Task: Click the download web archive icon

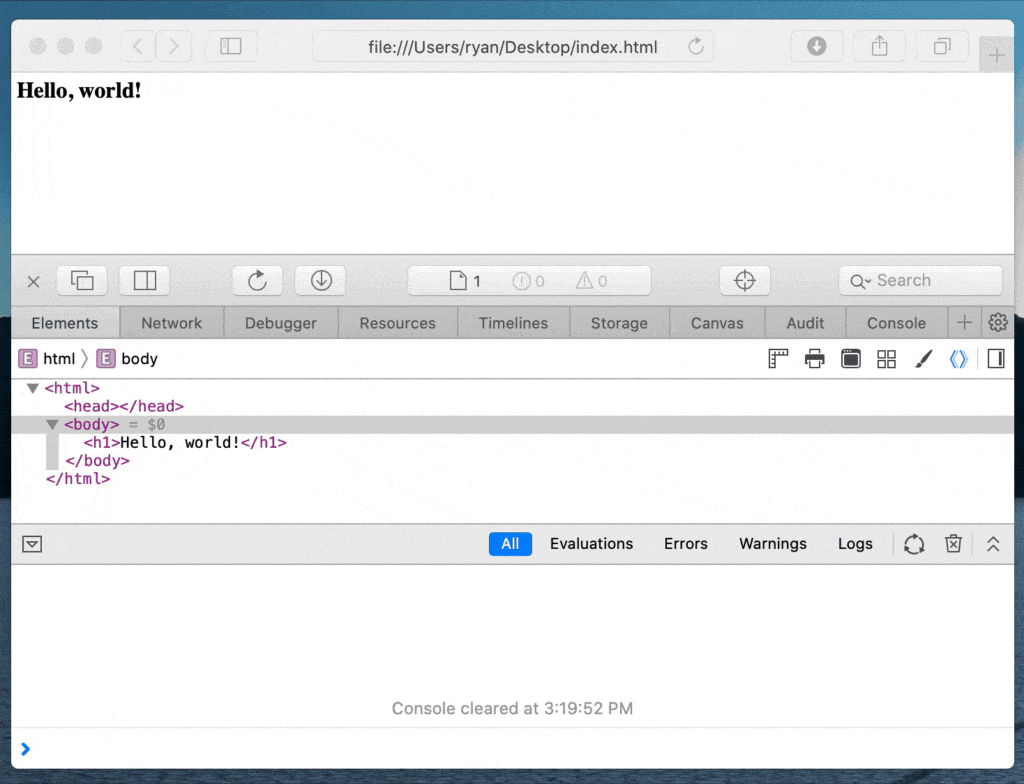Action: 321,281
